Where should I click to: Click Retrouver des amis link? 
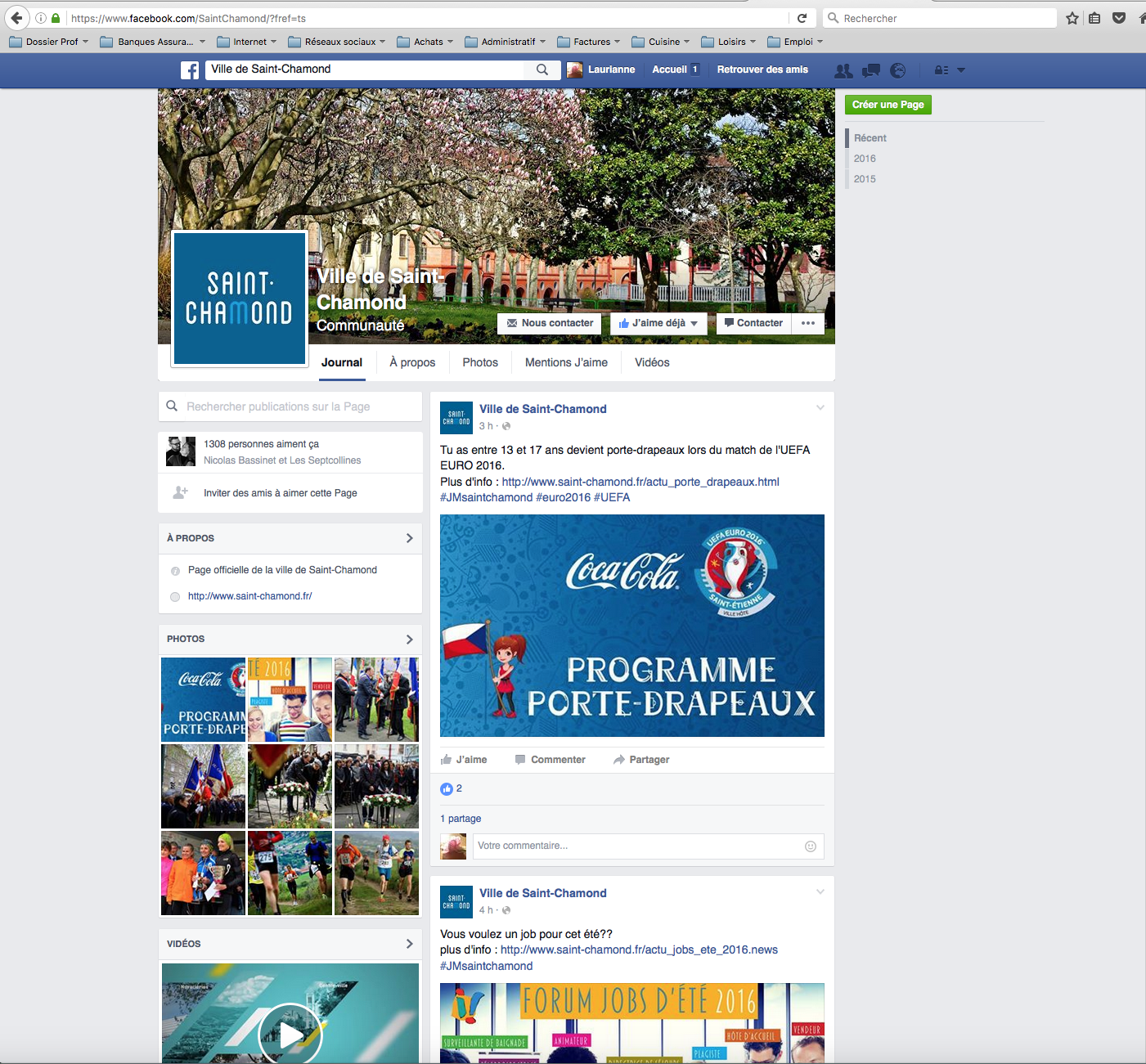tap(762, 70)
